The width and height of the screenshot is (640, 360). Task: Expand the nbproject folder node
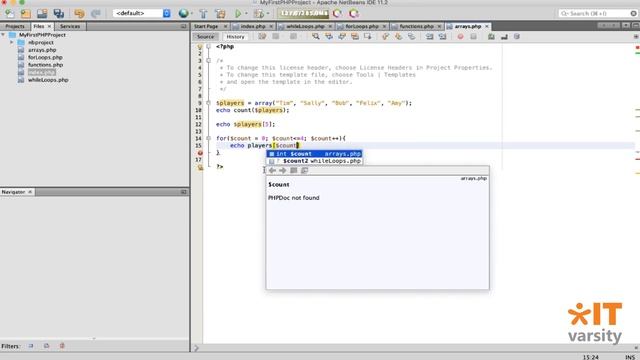(x=12, y=42)
